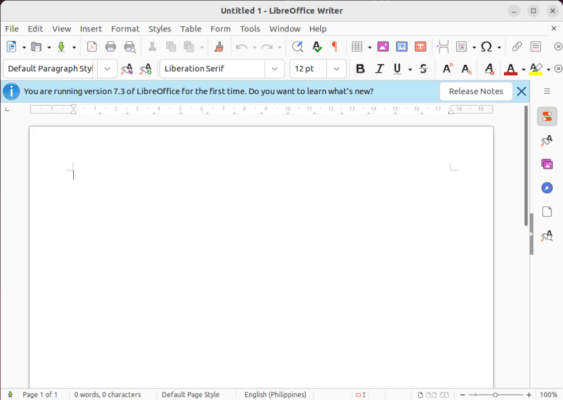This screenshot has height=400, width=563.
Task: Insert a chart
Action: pos(402,47)
